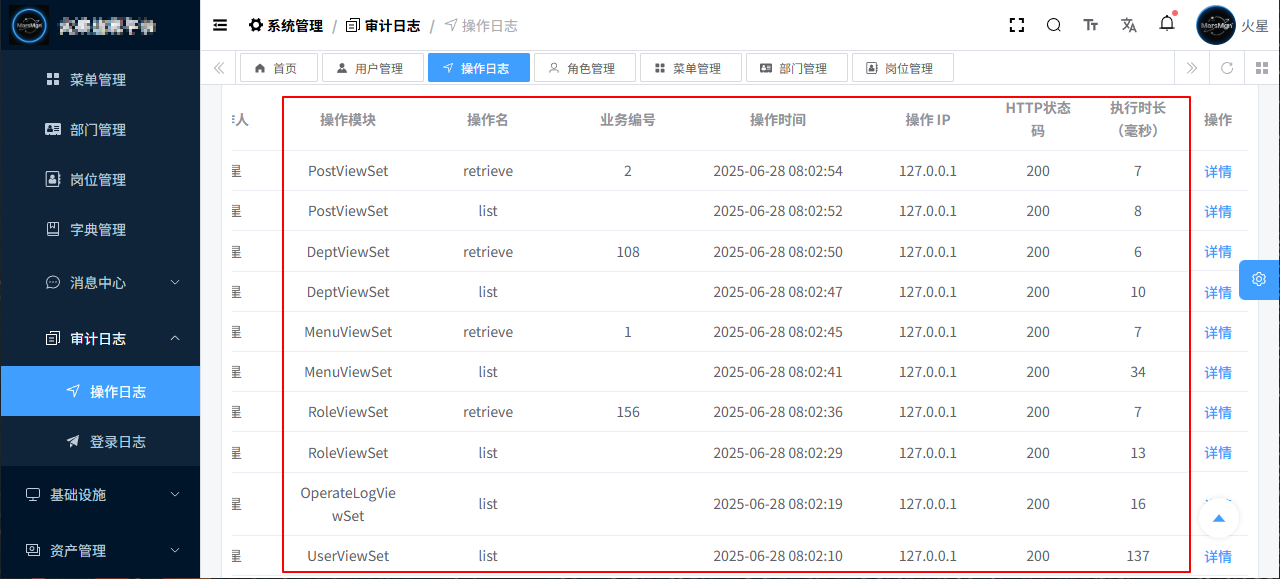Switch to the 用户管理 tab
Viewport: 1280px width, 579px height.
click(369, 68)
